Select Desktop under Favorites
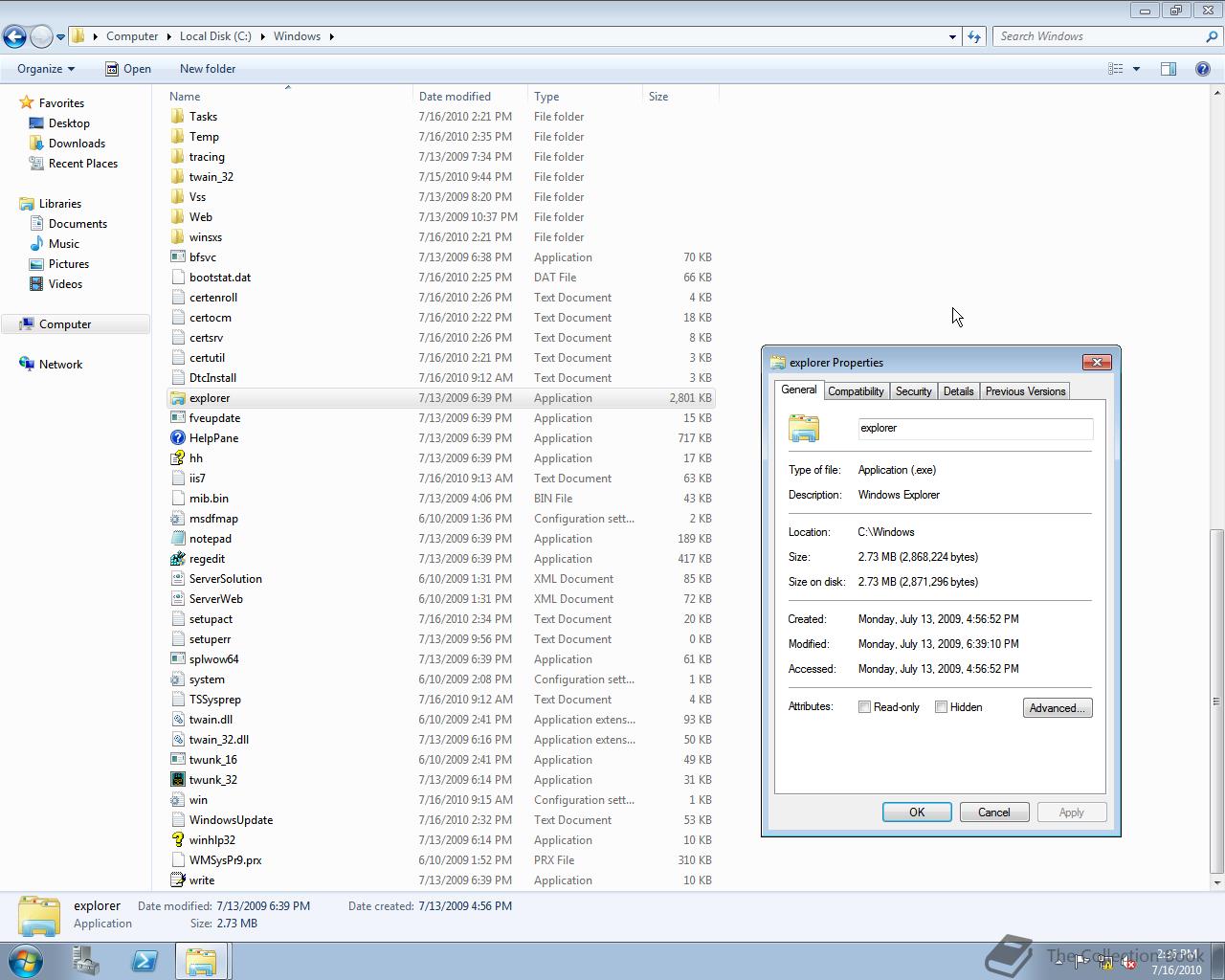 pos(69,123)
